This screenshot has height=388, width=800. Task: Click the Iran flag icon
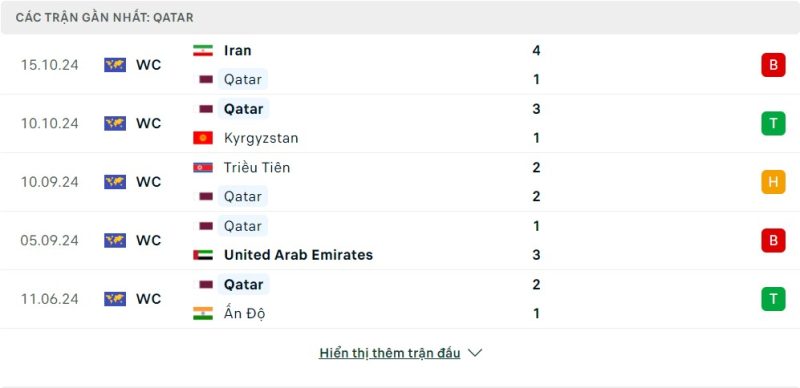click(203, 51)
